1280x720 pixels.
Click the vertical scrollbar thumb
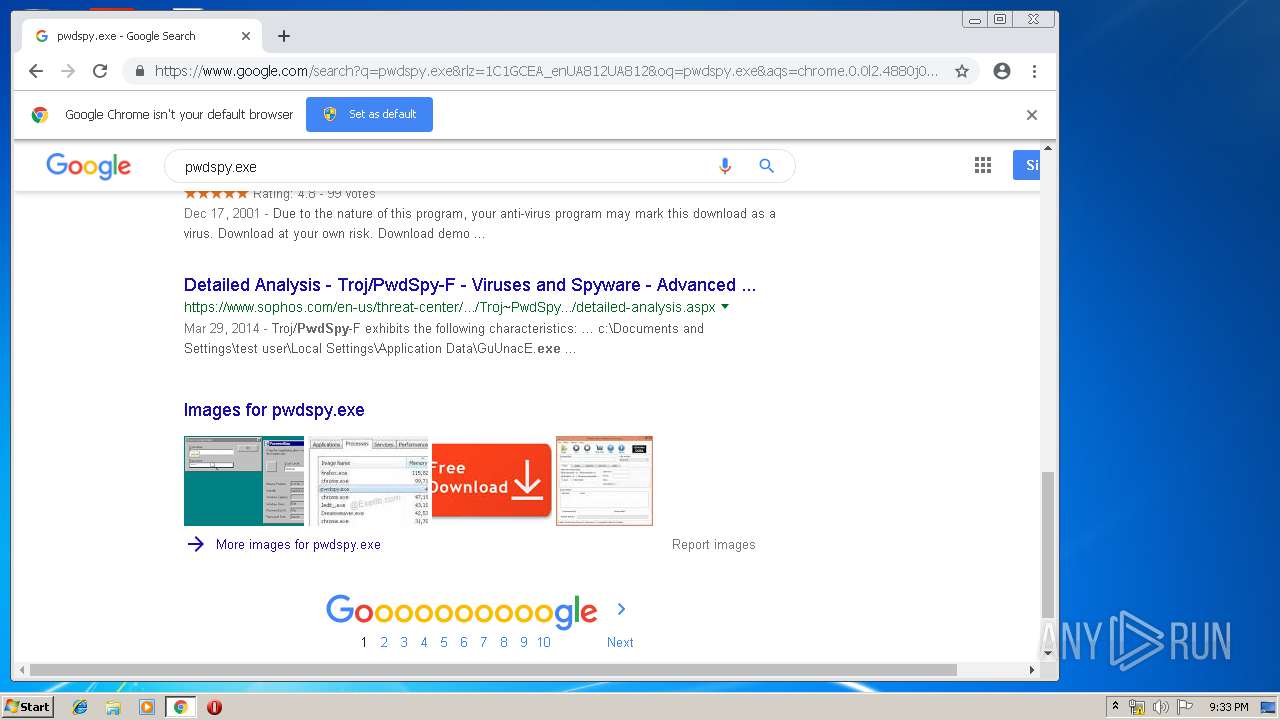tap(1048, 544)
